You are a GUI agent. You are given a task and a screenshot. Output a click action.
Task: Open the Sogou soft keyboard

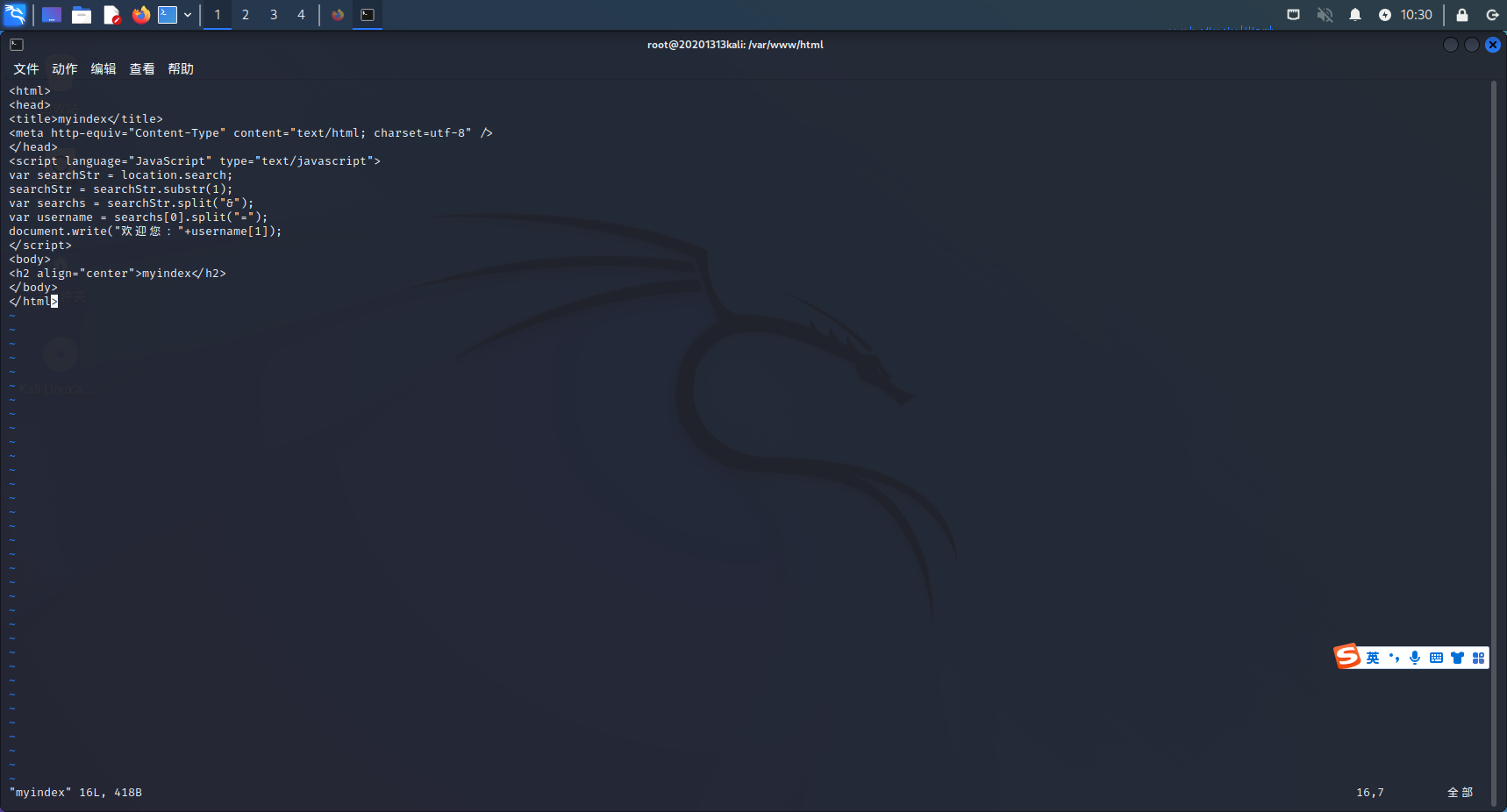pos(1436,658)
